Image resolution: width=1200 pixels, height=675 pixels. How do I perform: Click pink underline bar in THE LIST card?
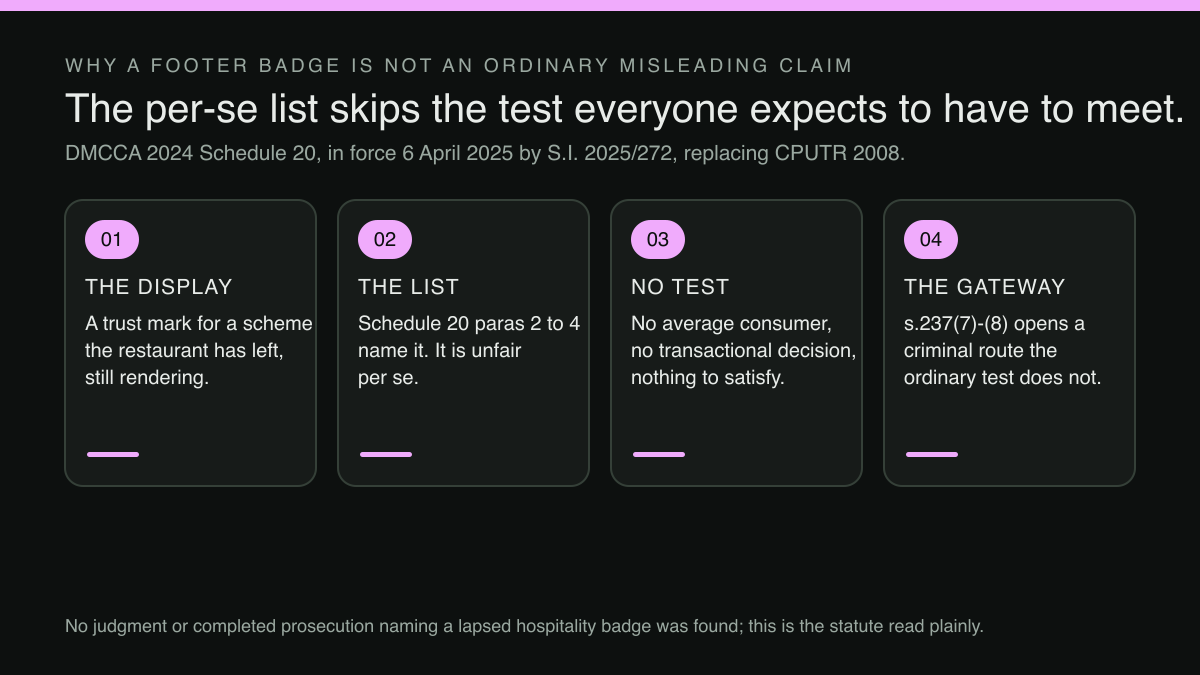pyautogui.click(x=386, y=454)
